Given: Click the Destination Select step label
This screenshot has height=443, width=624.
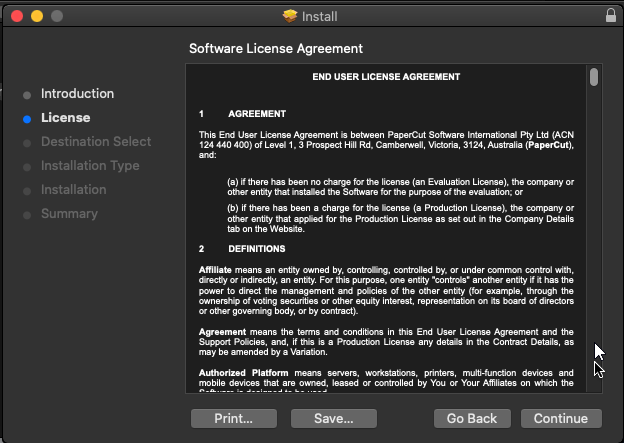Looking at the screenshot, I should click(x=96, y=142).
